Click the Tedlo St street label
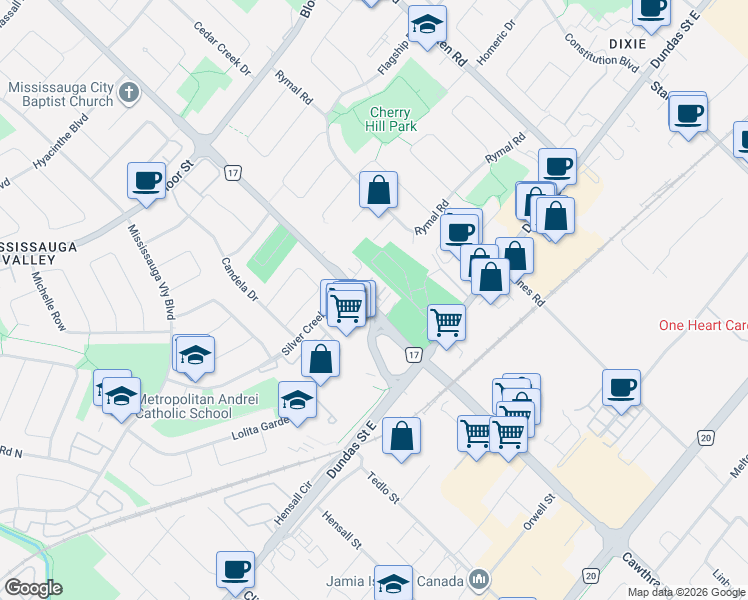This screenshot has width=748, height=600. click(383, 487)
